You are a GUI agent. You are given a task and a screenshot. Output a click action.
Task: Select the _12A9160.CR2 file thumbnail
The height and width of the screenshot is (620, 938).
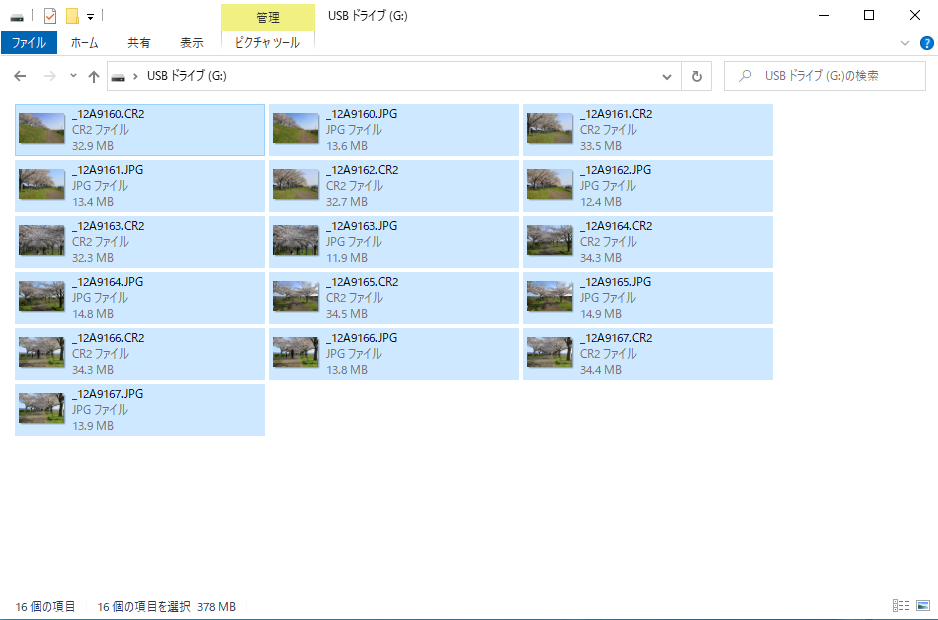click(42, 129)
